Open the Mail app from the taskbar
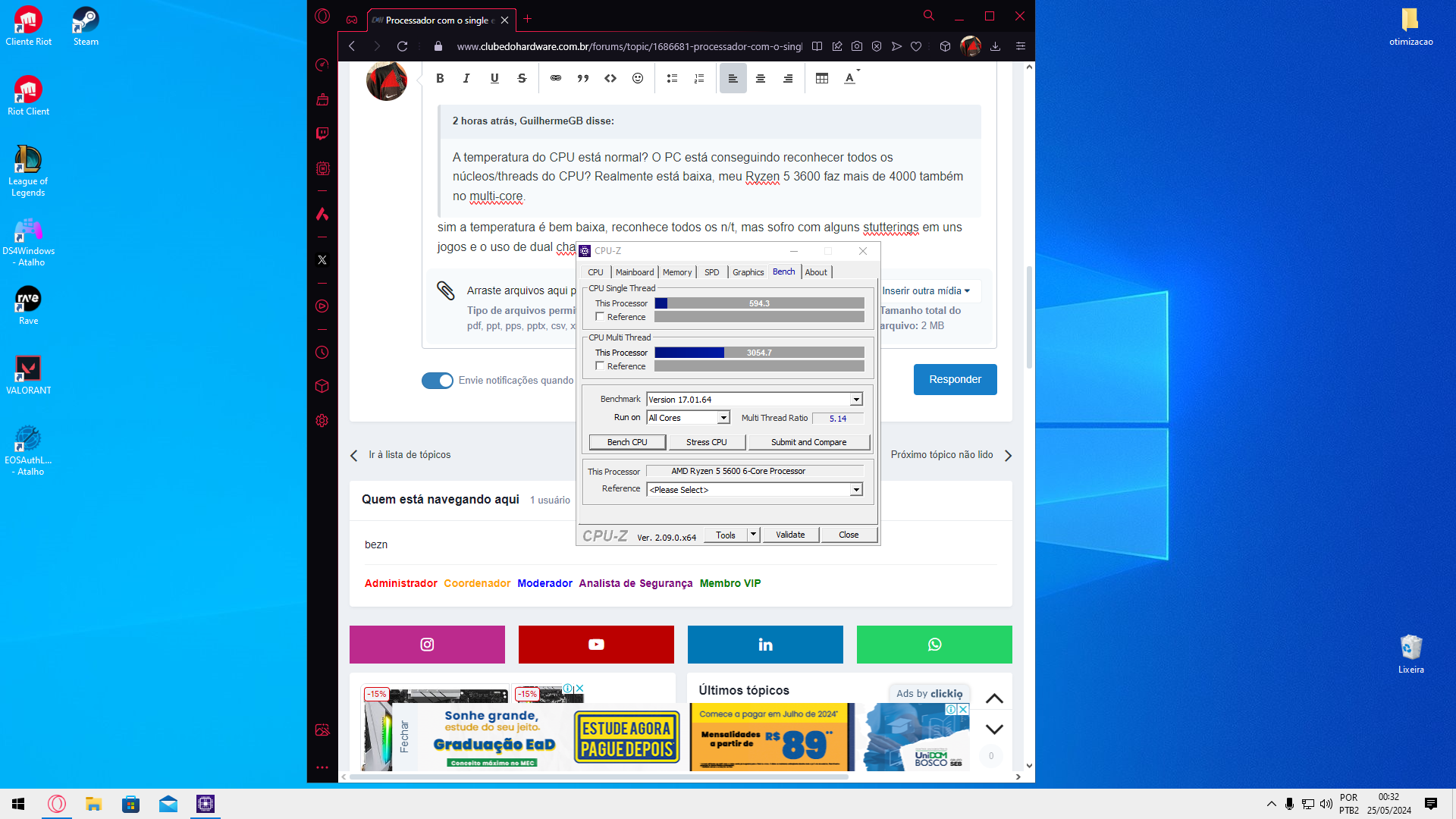 (168, 804)
